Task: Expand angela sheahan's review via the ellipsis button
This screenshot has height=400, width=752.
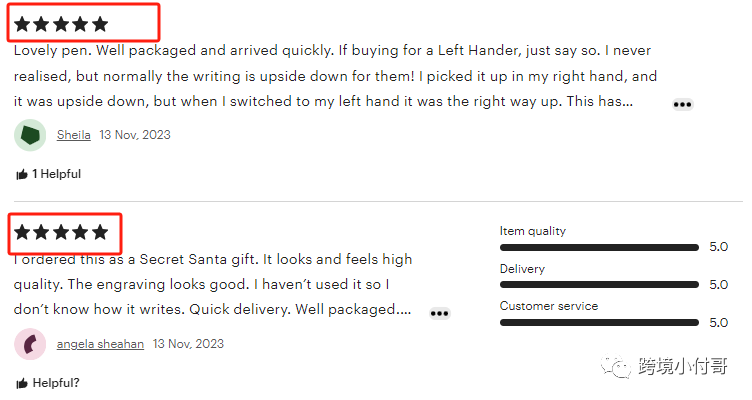Action: click(439, 314)
